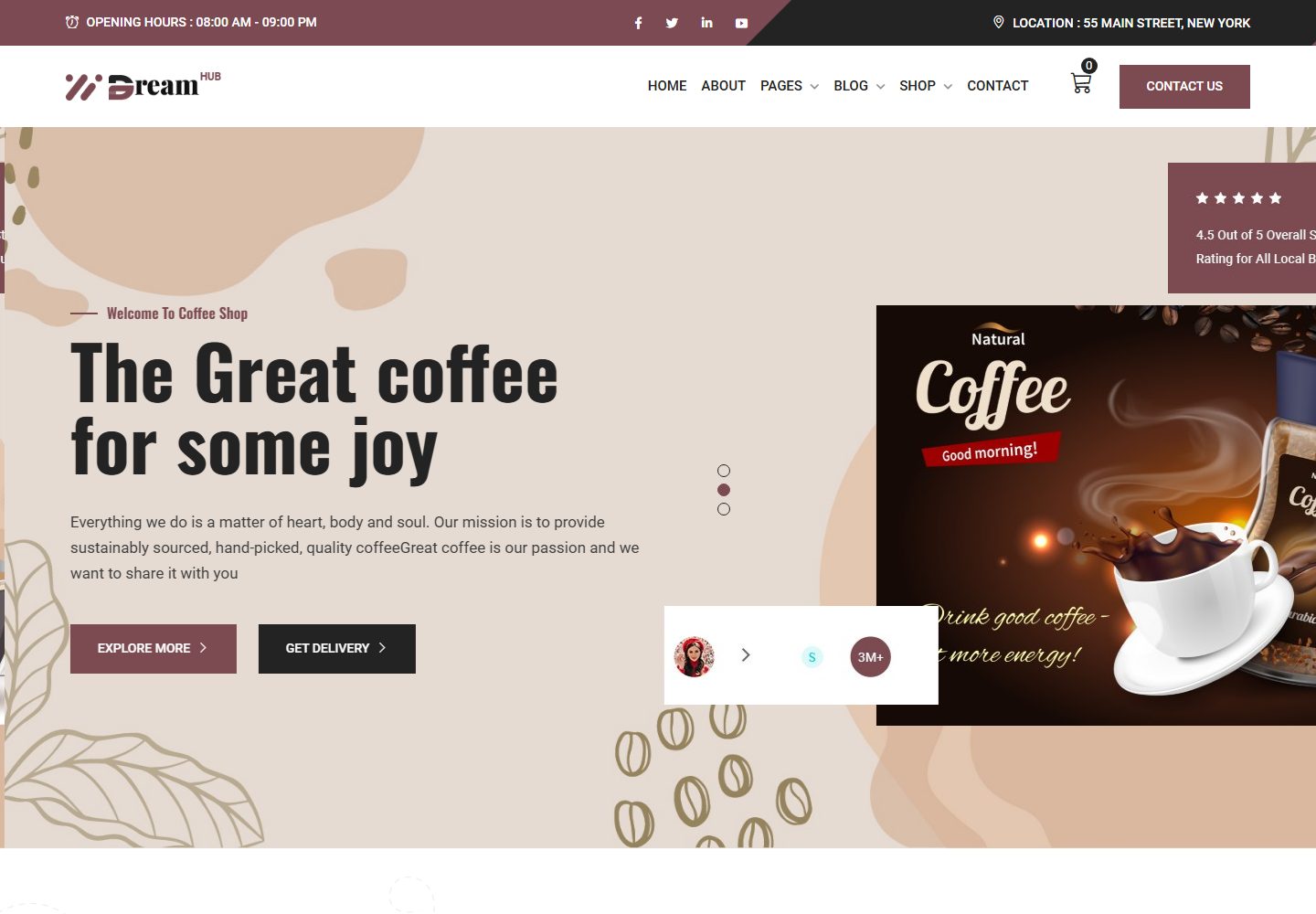The width and height of the screenshot is (1316, 914).
Task: Click the Dream Hub logo
Action: [x=143, y=86]
